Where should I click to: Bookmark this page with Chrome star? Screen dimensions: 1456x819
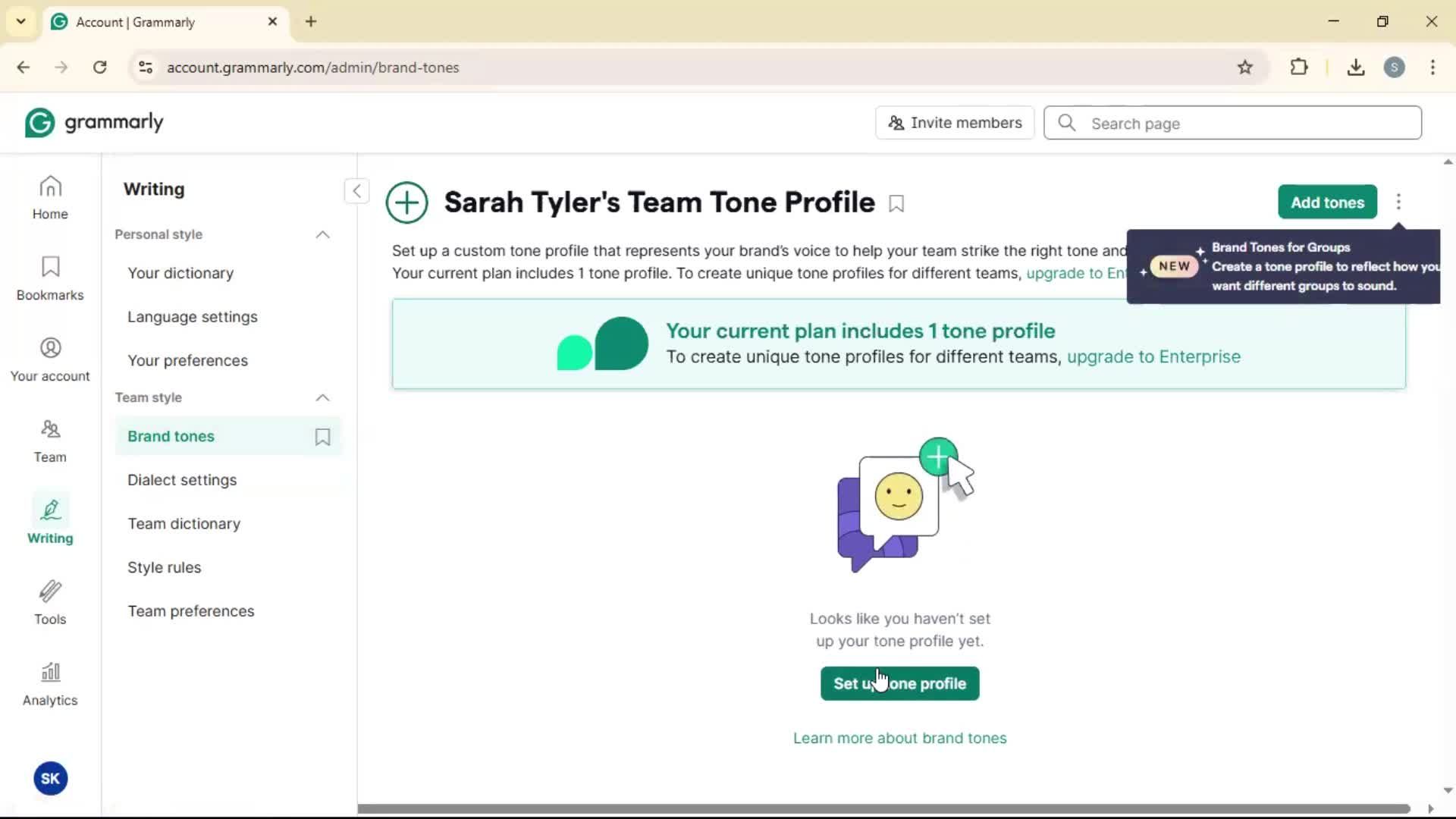1245,67
